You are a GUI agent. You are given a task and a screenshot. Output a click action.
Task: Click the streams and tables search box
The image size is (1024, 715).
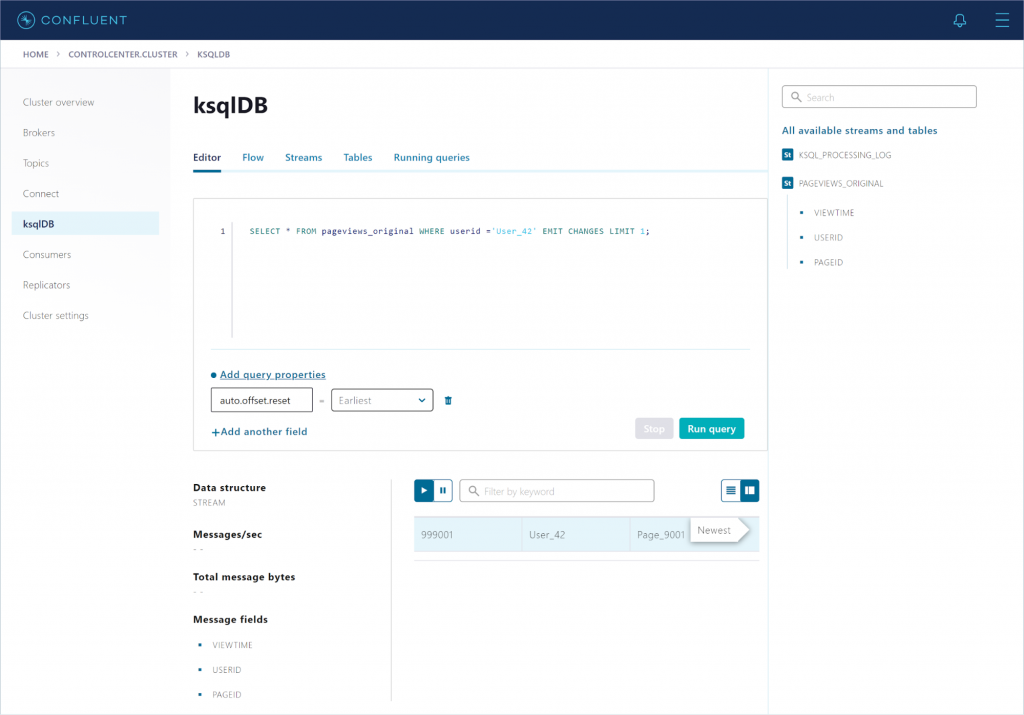(x=879, y=97)
